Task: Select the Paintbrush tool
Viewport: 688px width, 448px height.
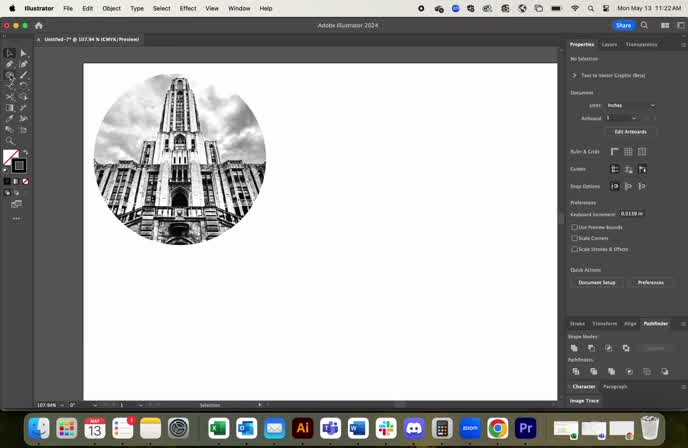Action: [23, 75]
